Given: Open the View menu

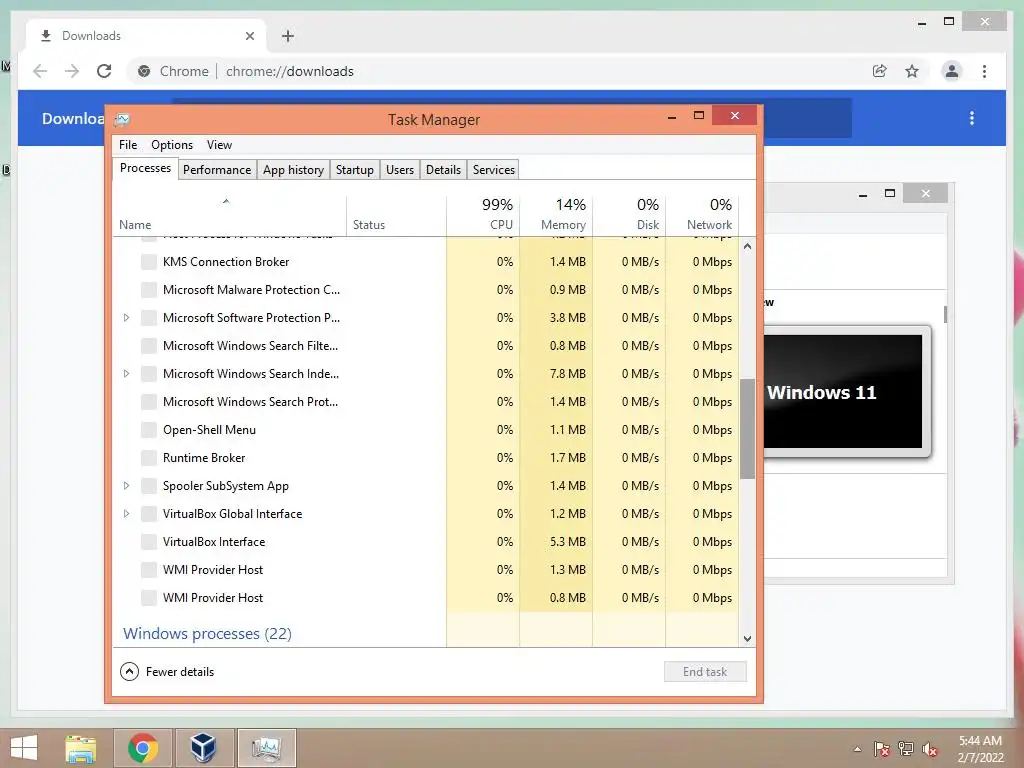Looking at the screenshot, I should pyautogui.click(x=219, y=145).
